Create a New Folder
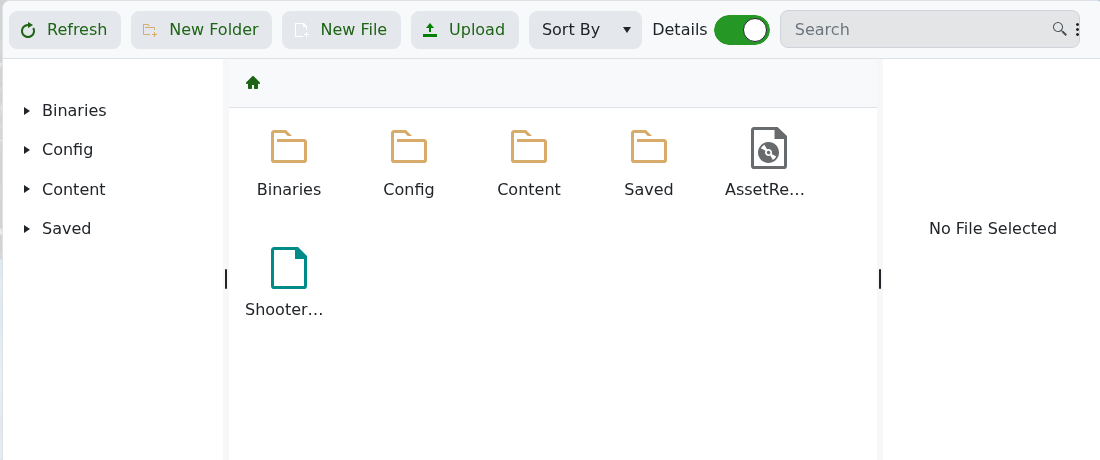This screenshot has height=460, width=1100. click(201, 30)
